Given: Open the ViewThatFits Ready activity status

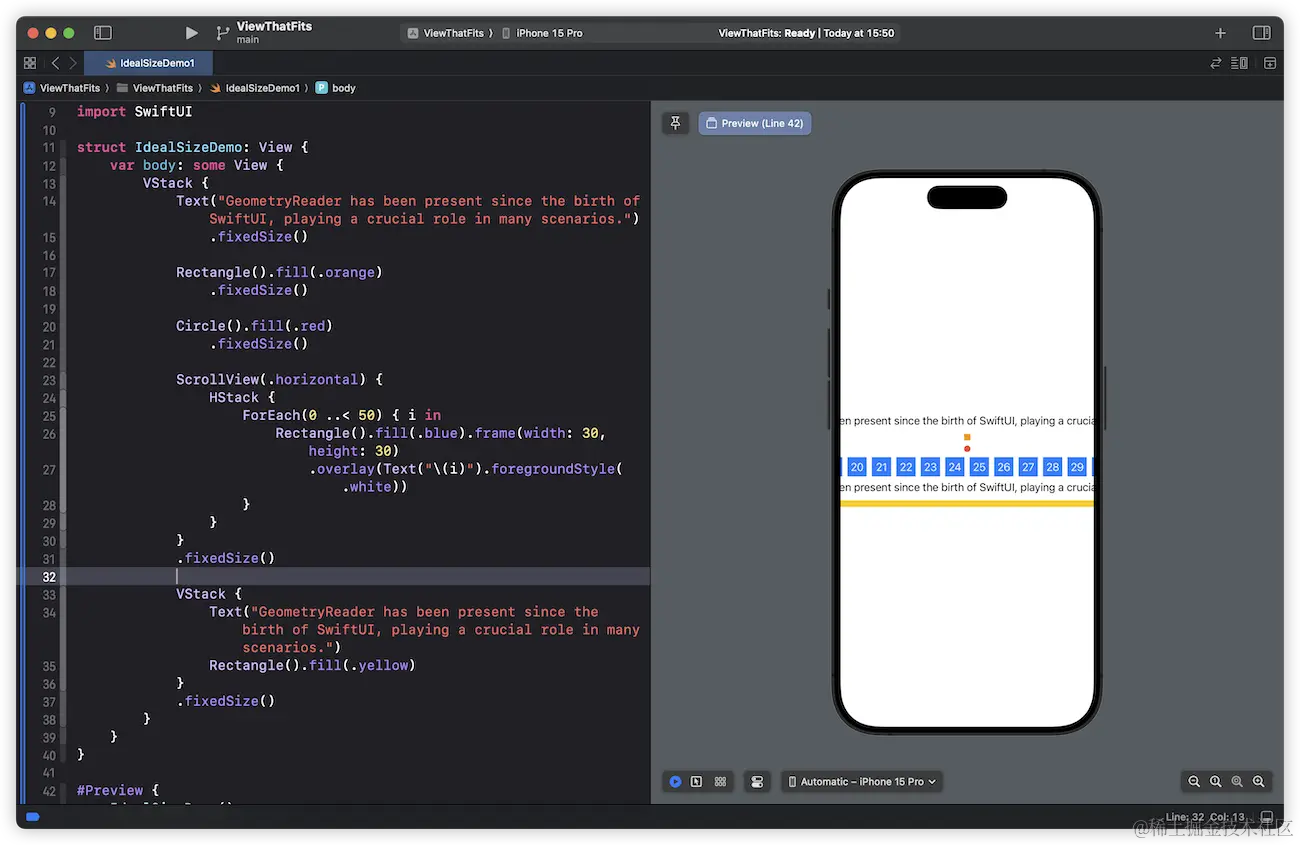Looking at the screenshot, I should pos(806,33).
